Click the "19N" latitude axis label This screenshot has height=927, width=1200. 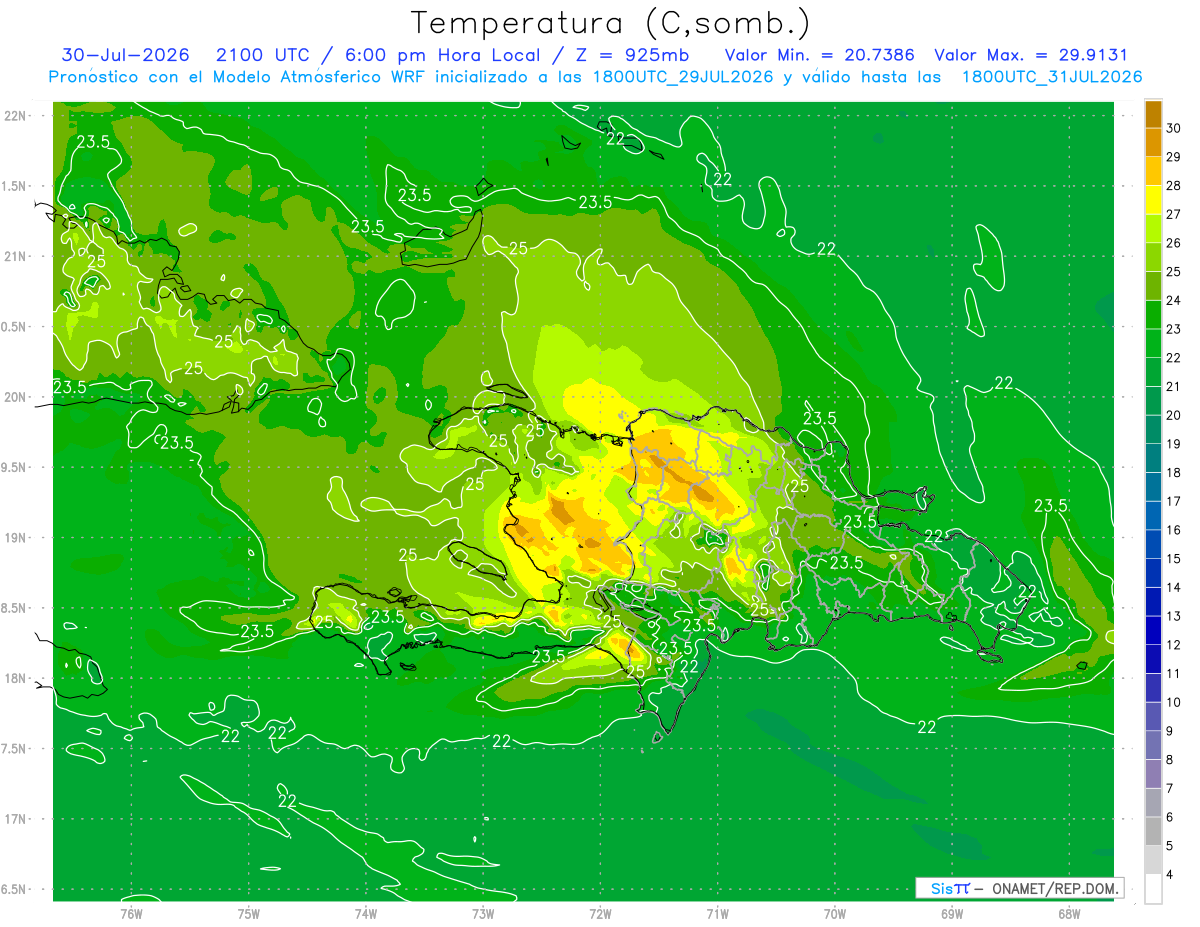(x=17, y=537)
